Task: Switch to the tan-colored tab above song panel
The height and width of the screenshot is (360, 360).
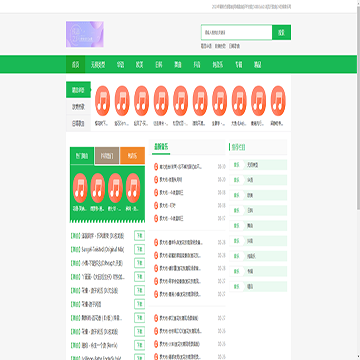Action: click(x=107, y=156)
